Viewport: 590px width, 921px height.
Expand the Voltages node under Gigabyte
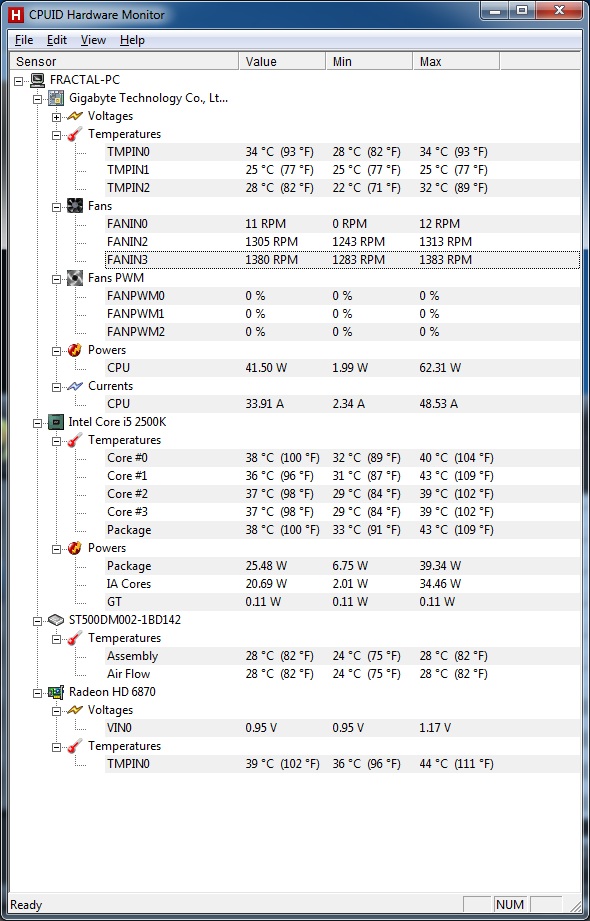56,117
